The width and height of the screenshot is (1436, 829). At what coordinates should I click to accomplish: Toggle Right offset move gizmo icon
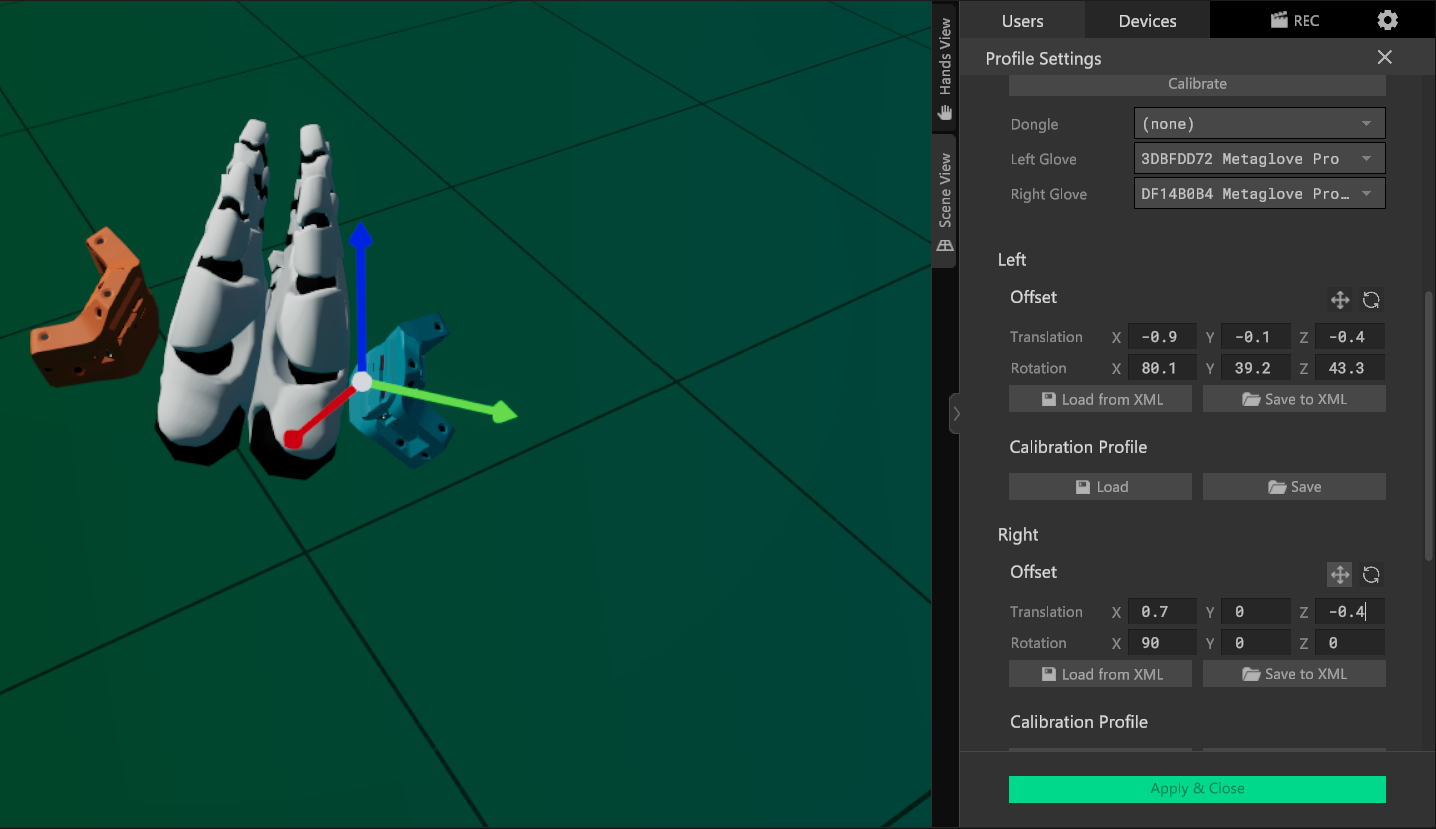point(1339,575)
